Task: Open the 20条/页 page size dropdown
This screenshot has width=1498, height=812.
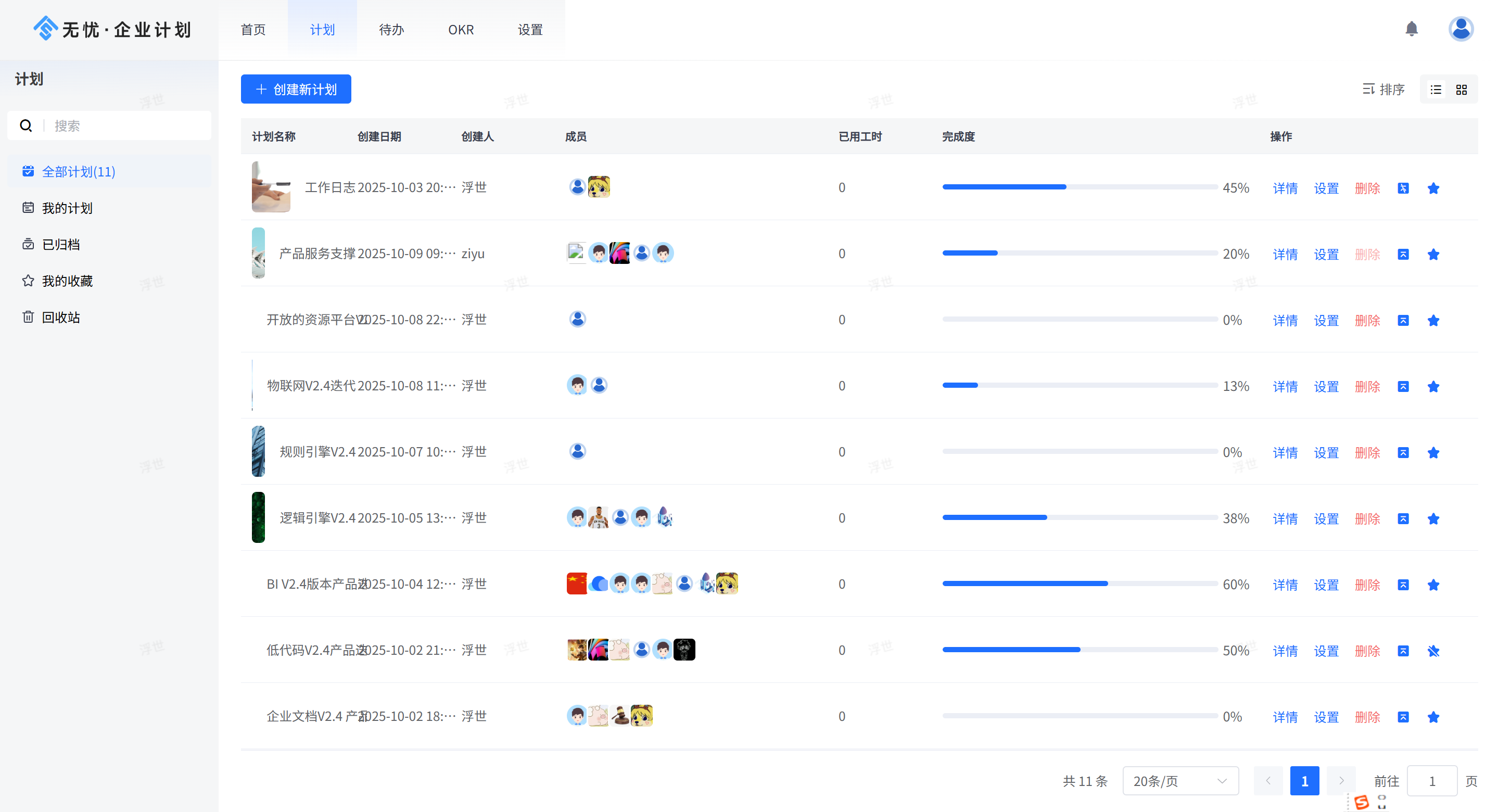Action: (x=1180, y=781)
